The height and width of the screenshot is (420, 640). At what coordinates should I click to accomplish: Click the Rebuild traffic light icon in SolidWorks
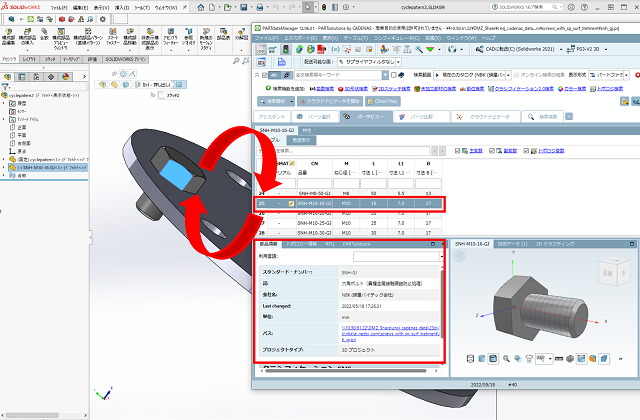click(x=324, y=7)
